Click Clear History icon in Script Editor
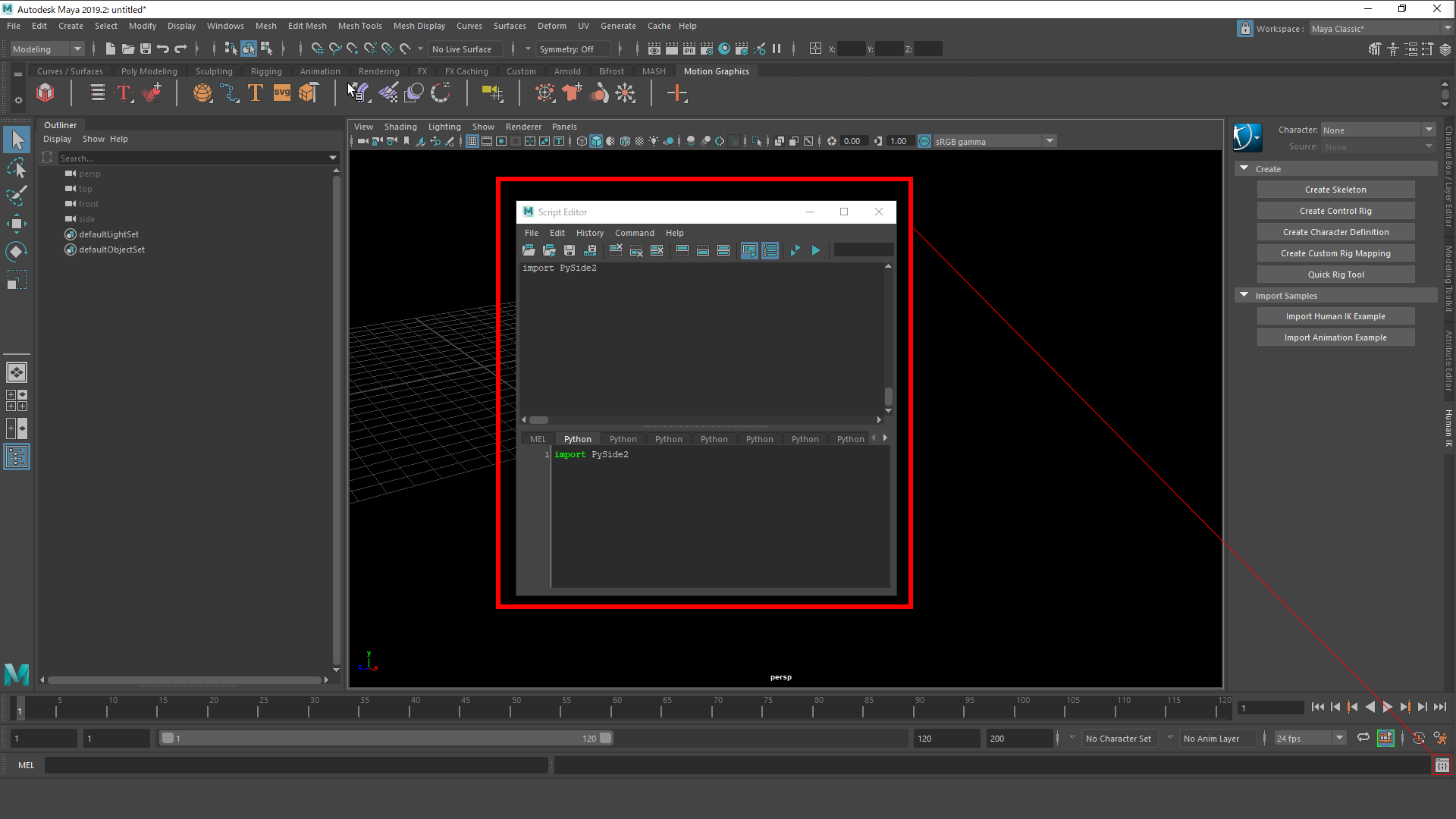The image size is (1456, 819). pos(616,250)
